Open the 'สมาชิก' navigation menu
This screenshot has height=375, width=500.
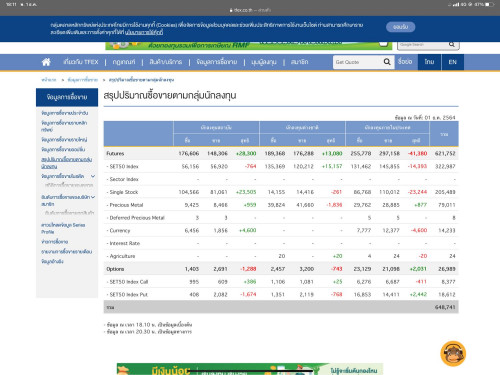pos(299,62)
